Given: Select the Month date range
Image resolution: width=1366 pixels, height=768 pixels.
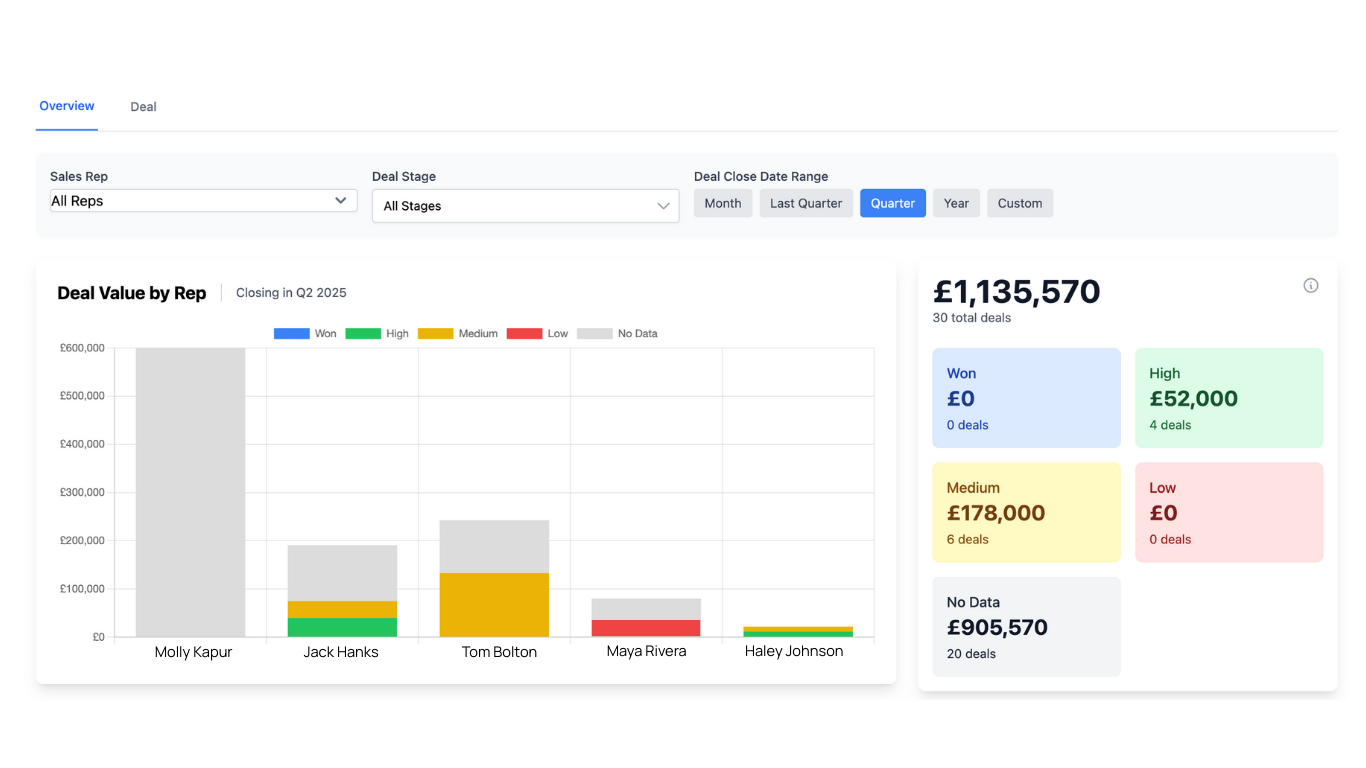Looking at the screenshot, I should pos(723,203).
